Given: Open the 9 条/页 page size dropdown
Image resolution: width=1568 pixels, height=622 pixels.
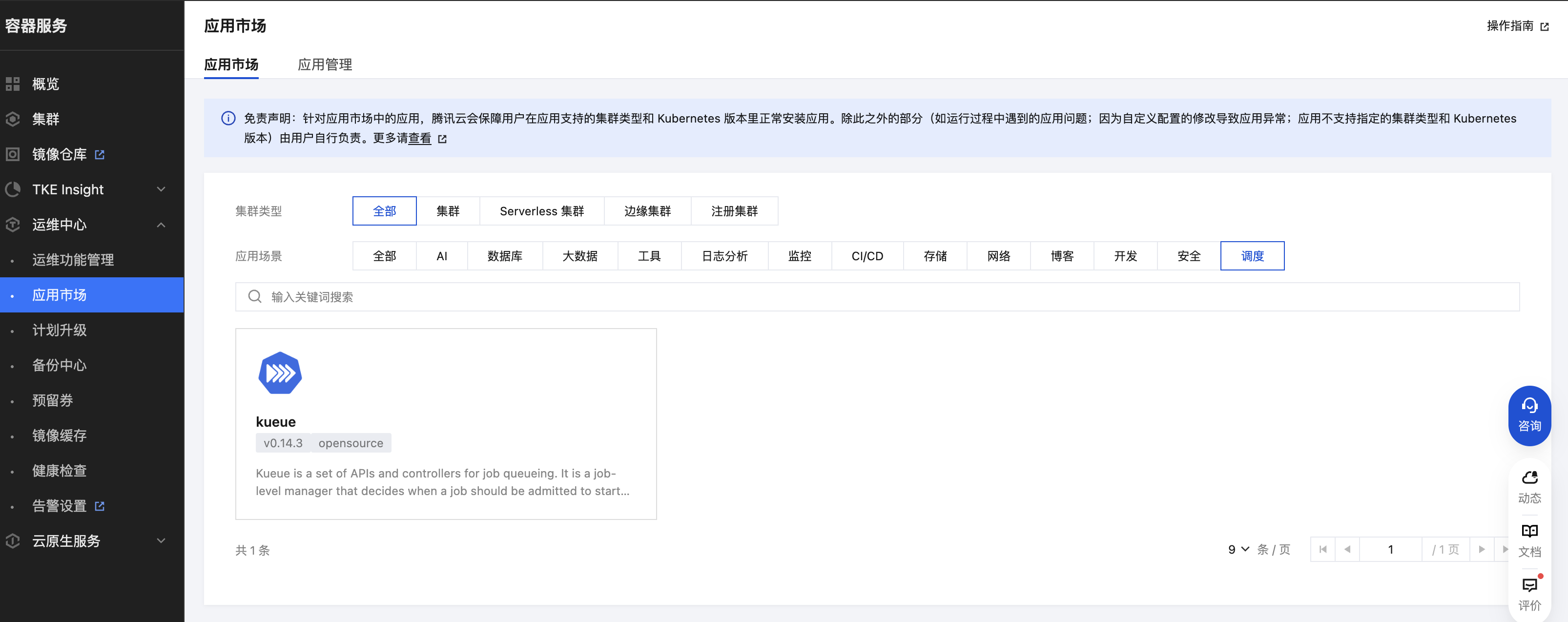Looking at the screenshot, I should pos(1238,550).
